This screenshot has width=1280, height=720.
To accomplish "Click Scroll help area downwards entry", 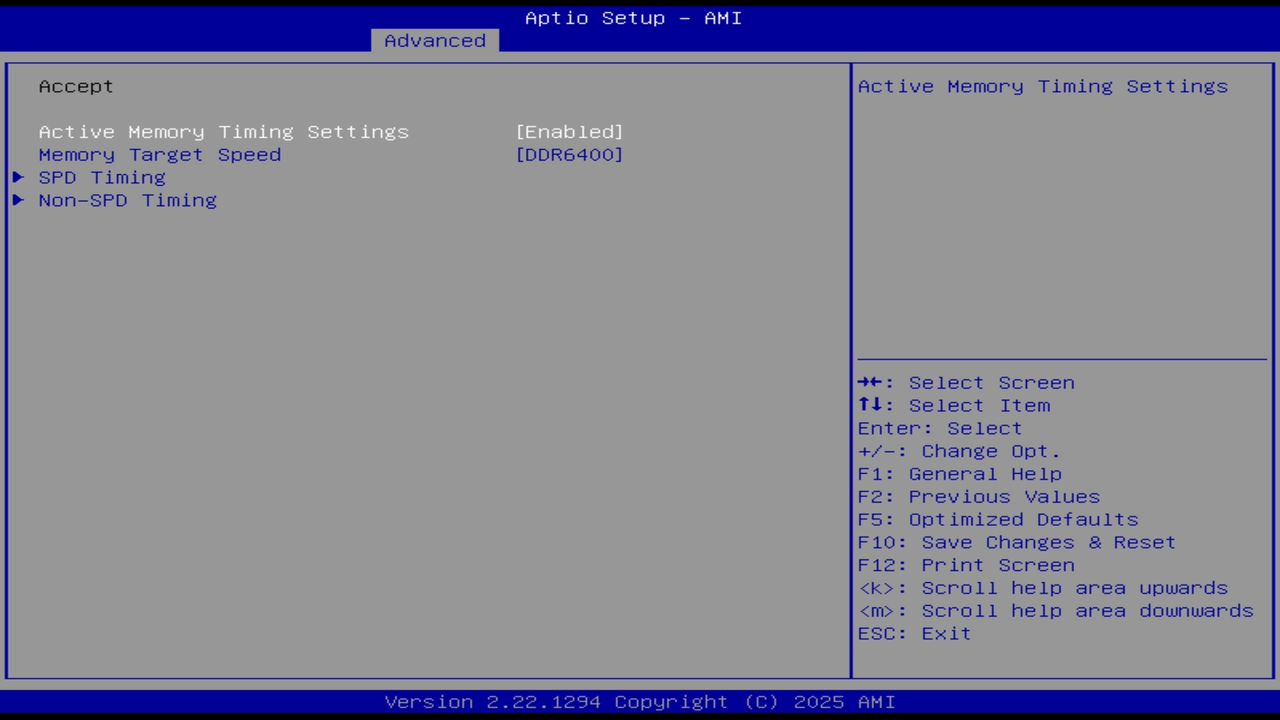I will coord(1055,610).
